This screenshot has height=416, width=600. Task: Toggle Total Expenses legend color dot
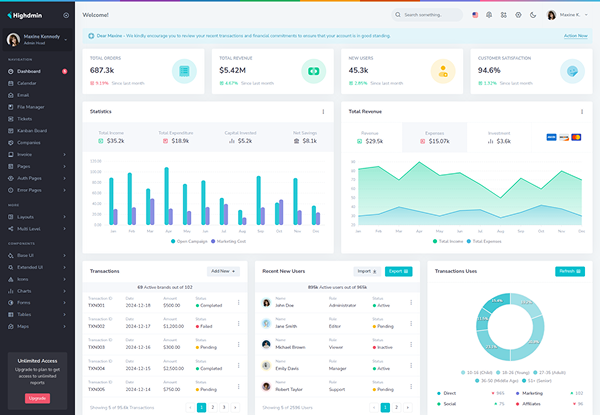pos(469,241)
